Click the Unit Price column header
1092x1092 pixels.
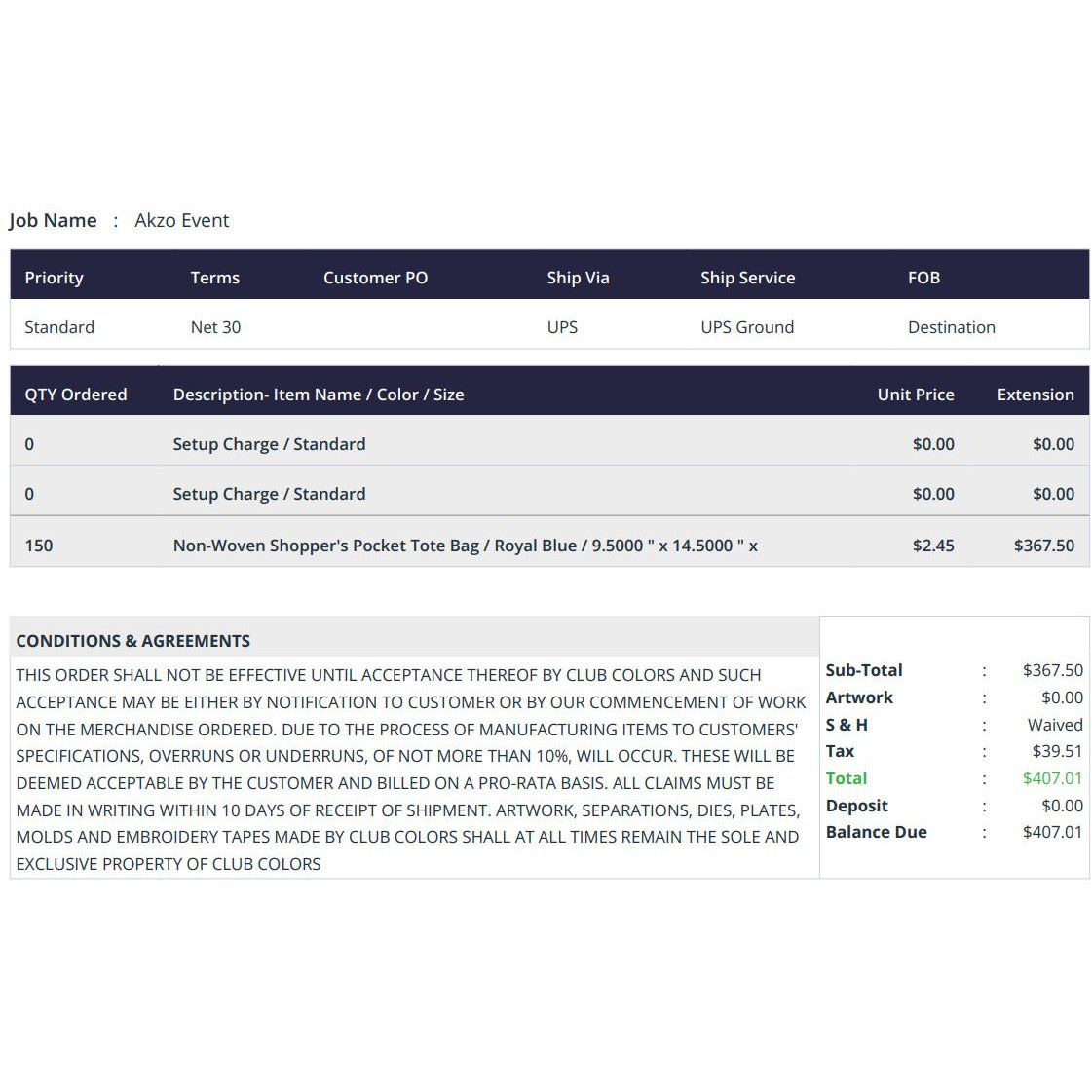pyautogui.click(x=916, y=395)
